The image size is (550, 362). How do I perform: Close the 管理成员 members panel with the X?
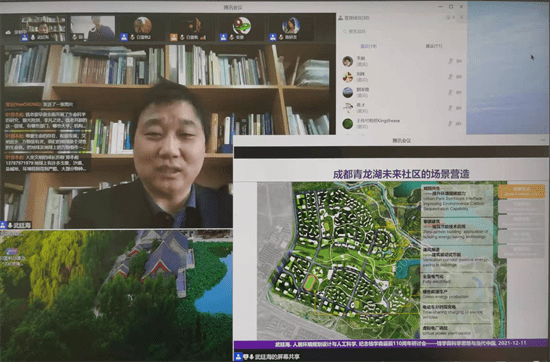(454, 17)
